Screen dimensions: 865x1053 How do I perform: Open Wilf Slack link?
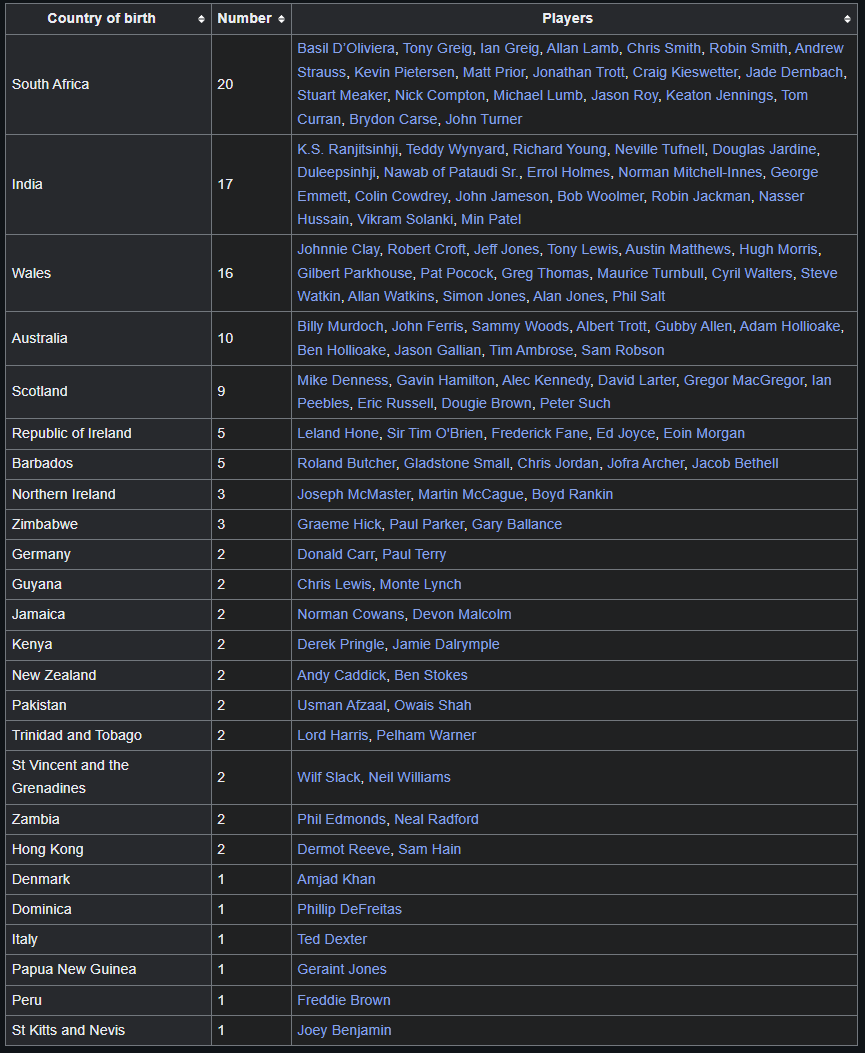pyautogui.click(x=329, y=777)
